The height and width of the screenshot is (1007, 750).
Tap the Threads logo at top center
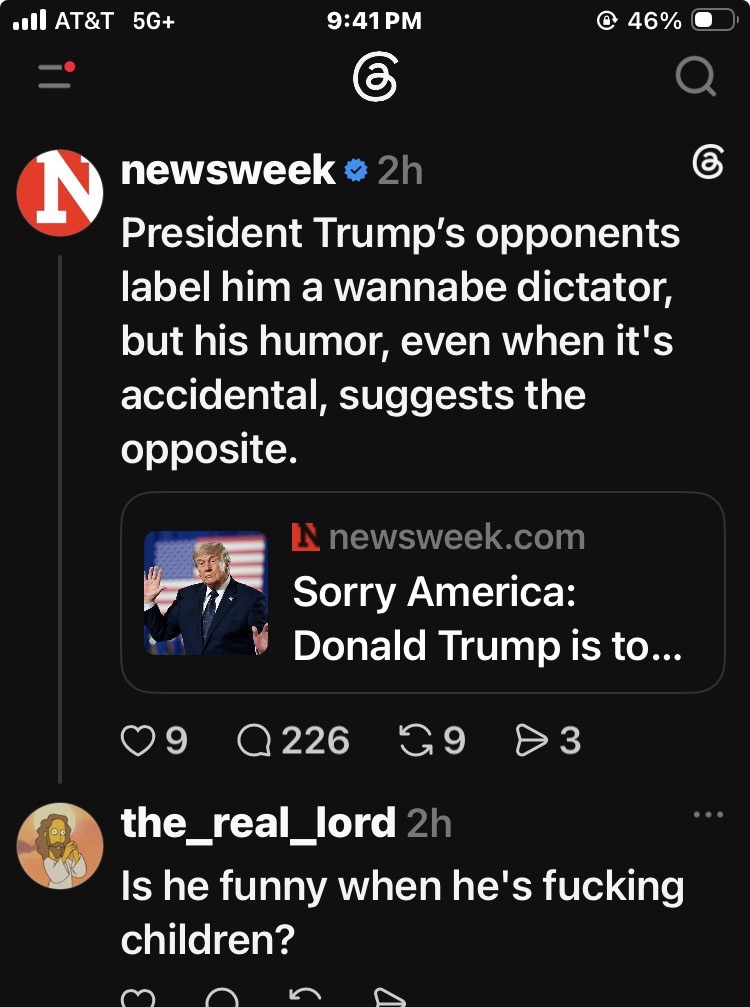pyautogui.click(x=375, y=76)
